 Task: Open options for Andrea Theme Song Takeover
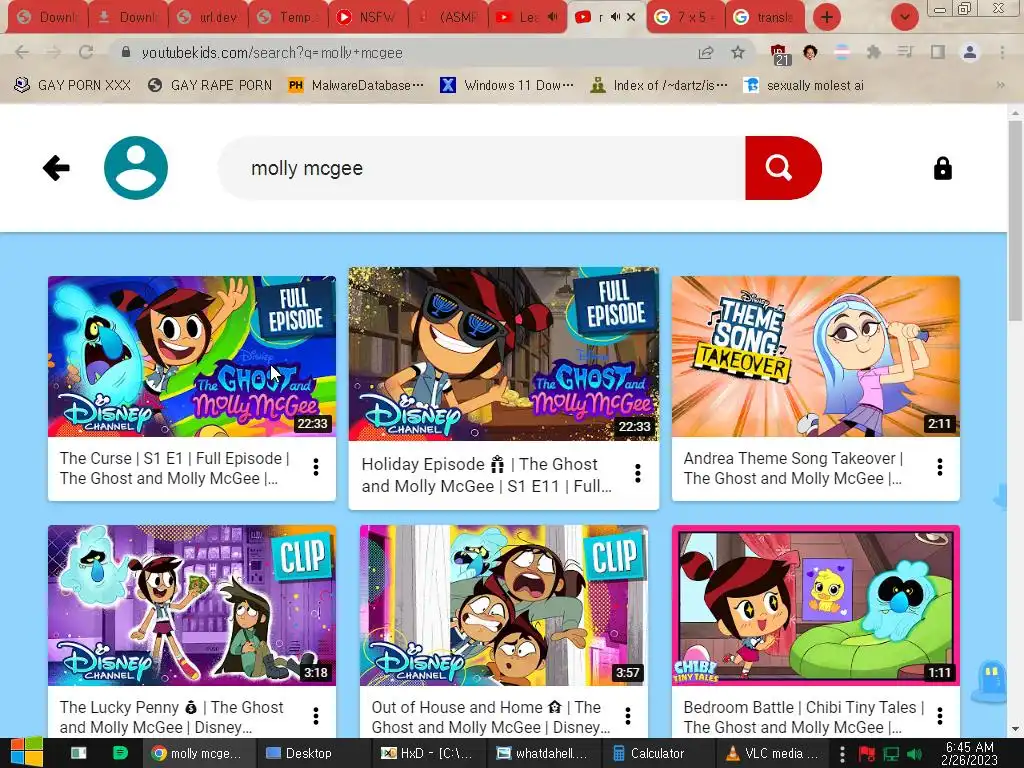coord(940,467)
